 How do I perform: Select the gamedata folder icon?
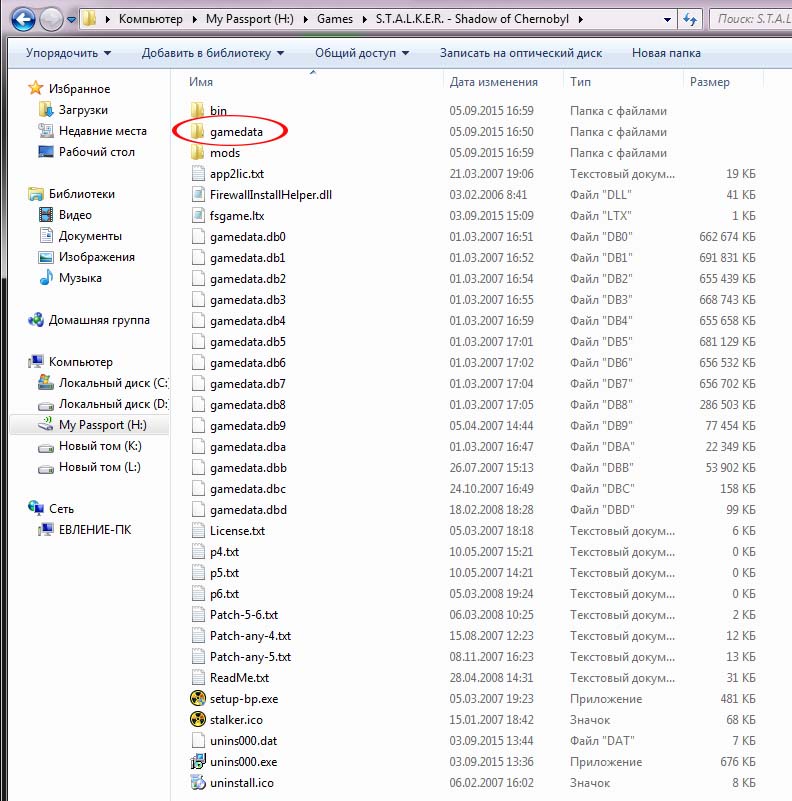pos(197,132)
